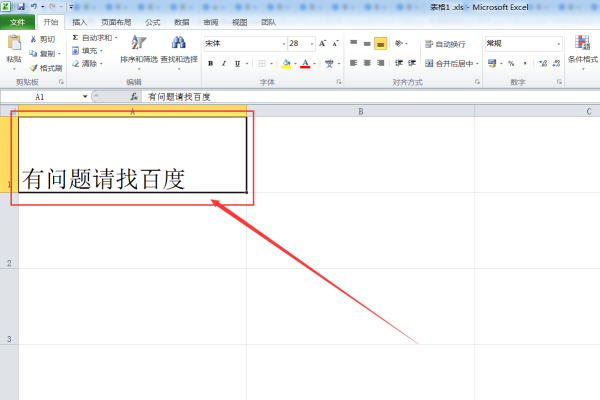
Task: Open Conditional Formatting (条件格式)
Action: click(x=583, y=52)
